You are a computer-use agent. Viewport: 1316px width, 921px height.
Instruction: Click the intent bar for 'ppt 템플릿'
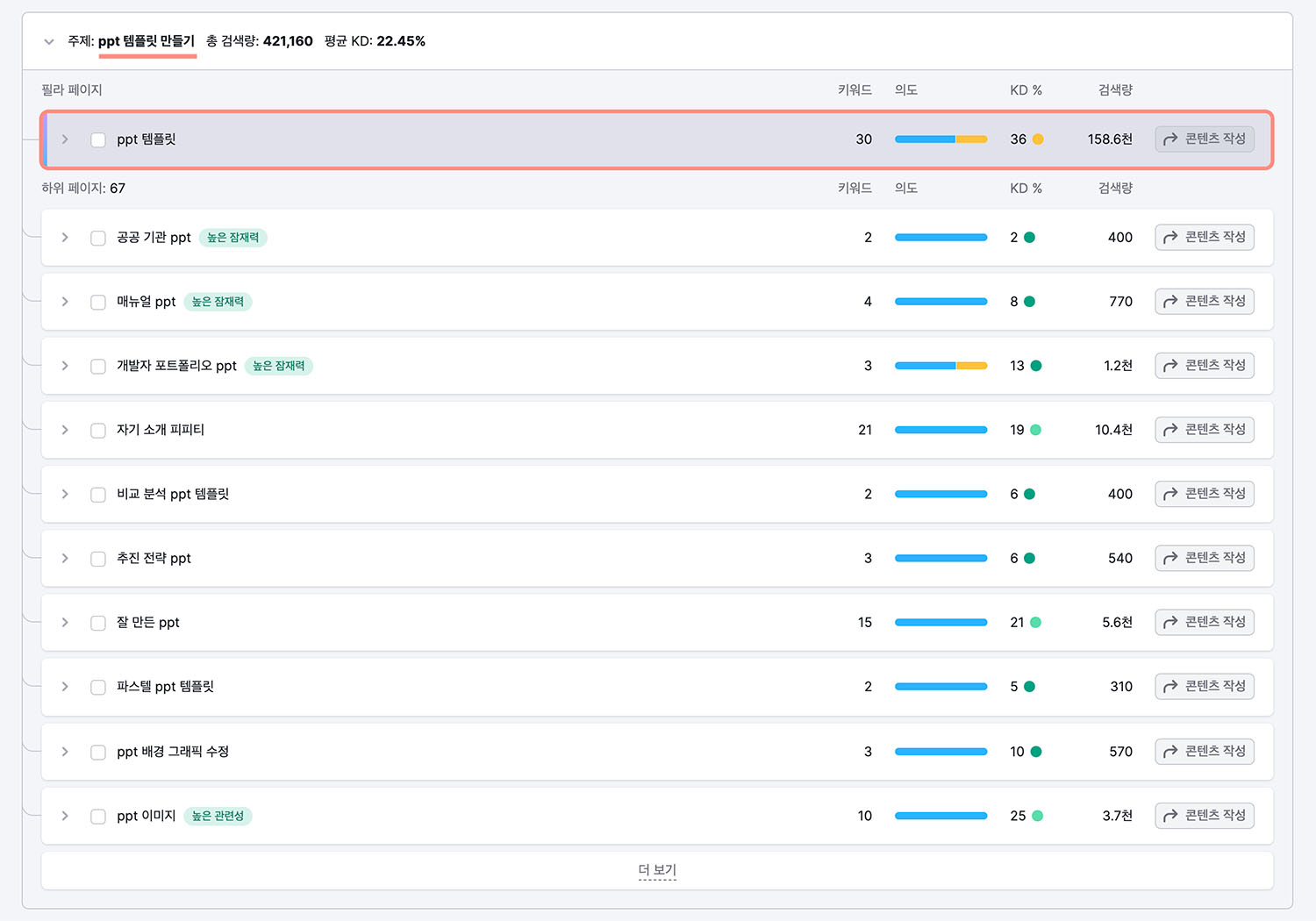point(941,139)
